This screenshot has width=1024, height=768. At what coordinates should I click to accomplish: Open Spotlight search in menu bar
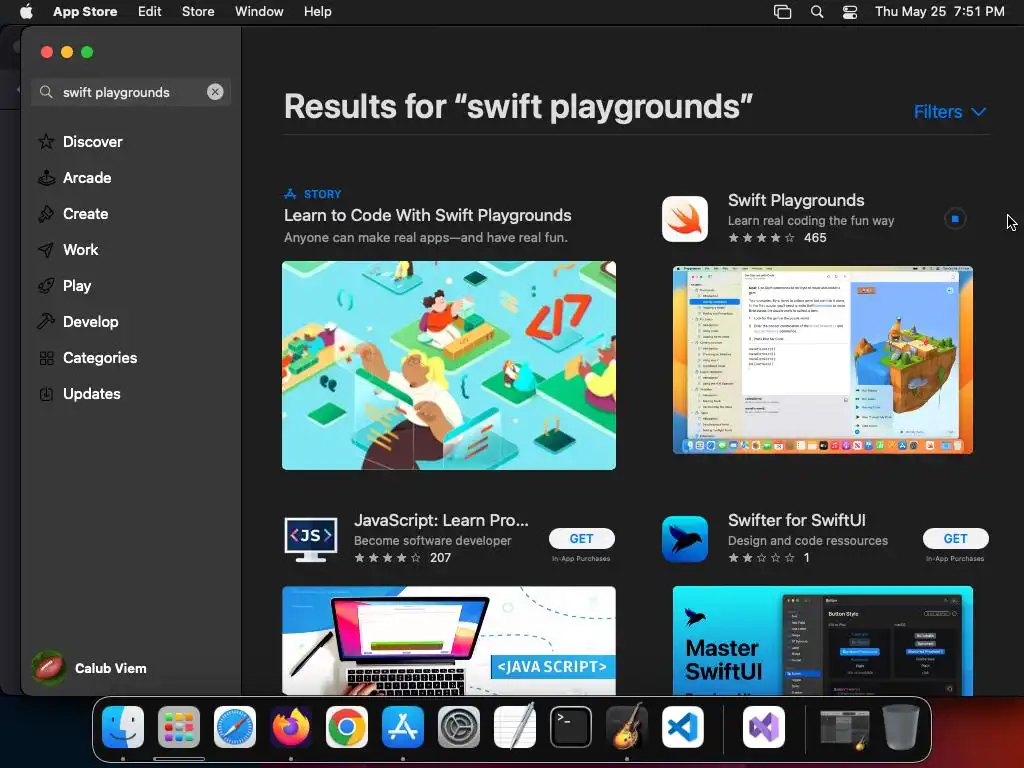tap(817, 12)
